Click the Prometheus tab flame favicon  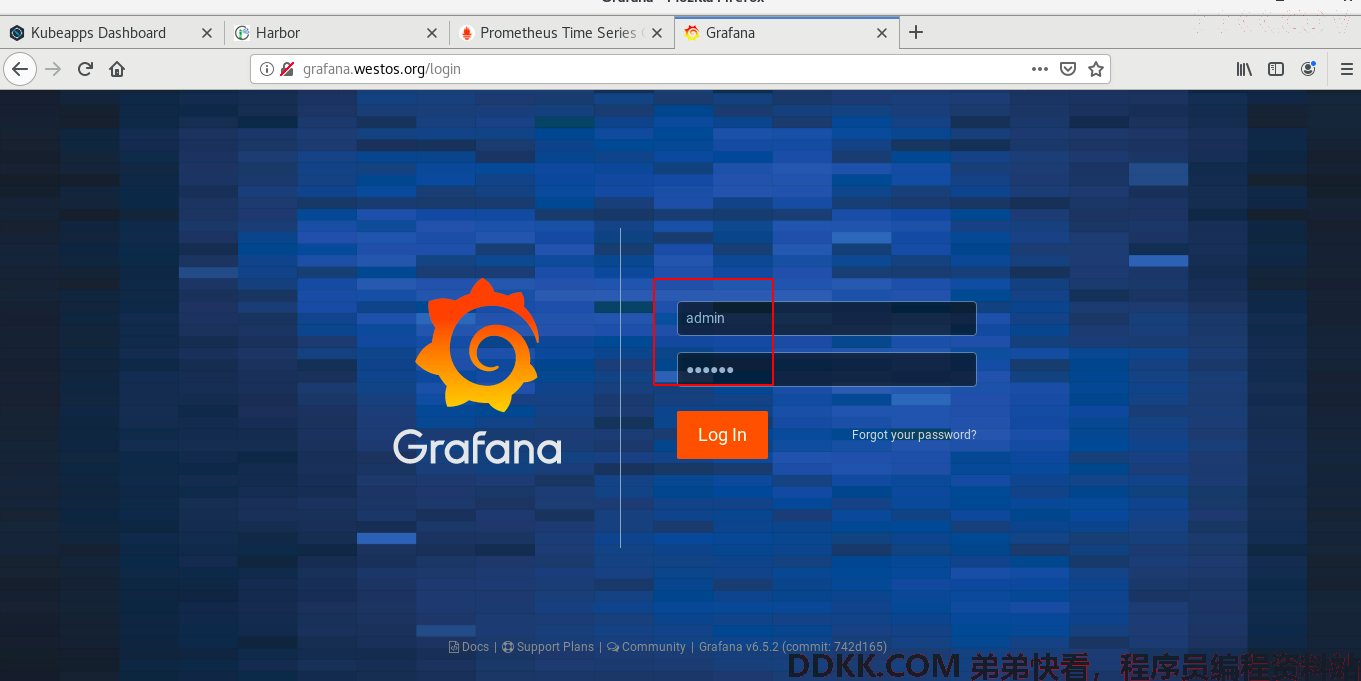coord(466,33)
